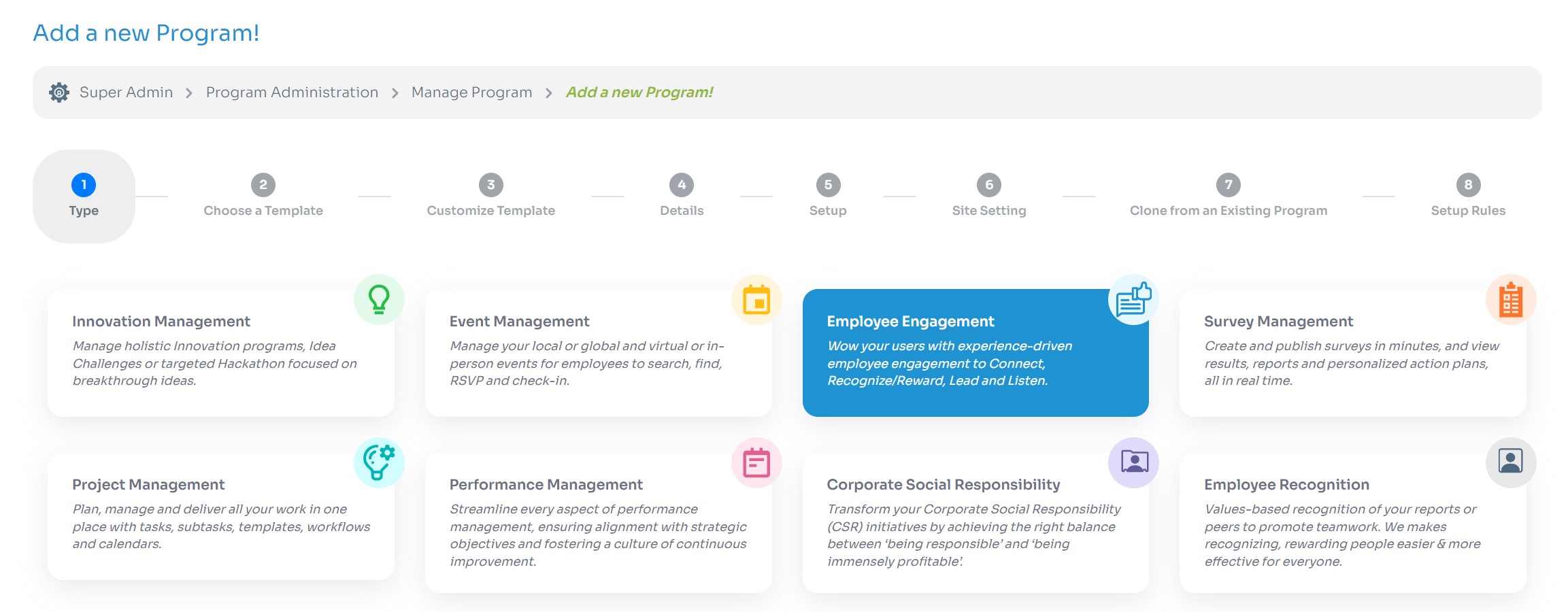Select step 4 Details
The height and width of the screenshot is (612, 1568).
[682, 196]
